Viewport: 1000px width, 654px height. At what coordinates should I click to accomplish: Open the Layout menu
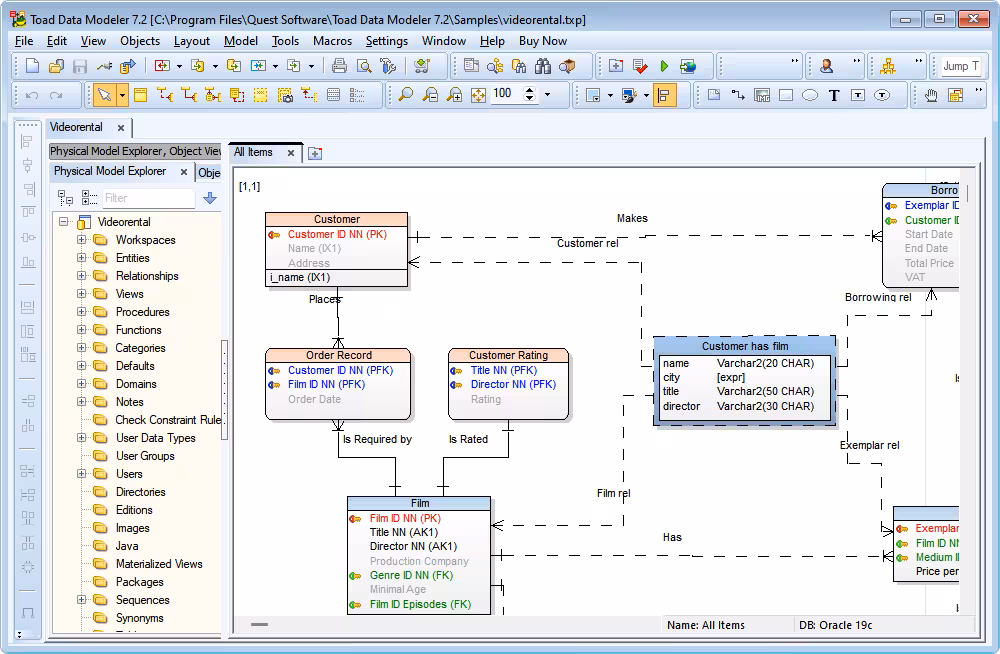click(x=191, y=41)
